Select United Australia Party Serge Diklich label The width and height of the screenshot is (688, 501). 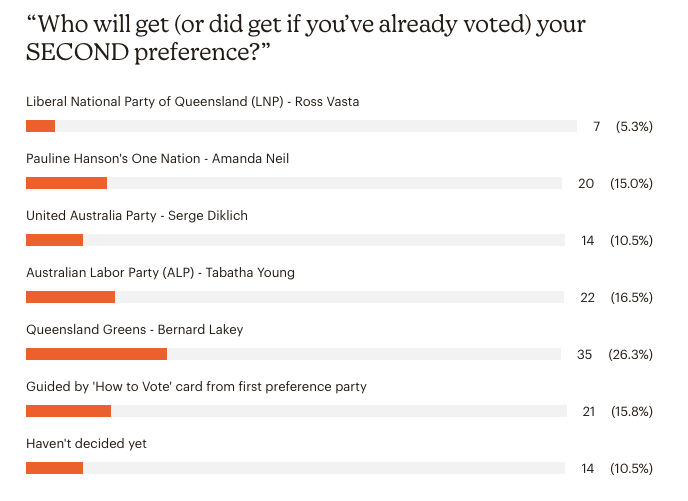point(137,216)
